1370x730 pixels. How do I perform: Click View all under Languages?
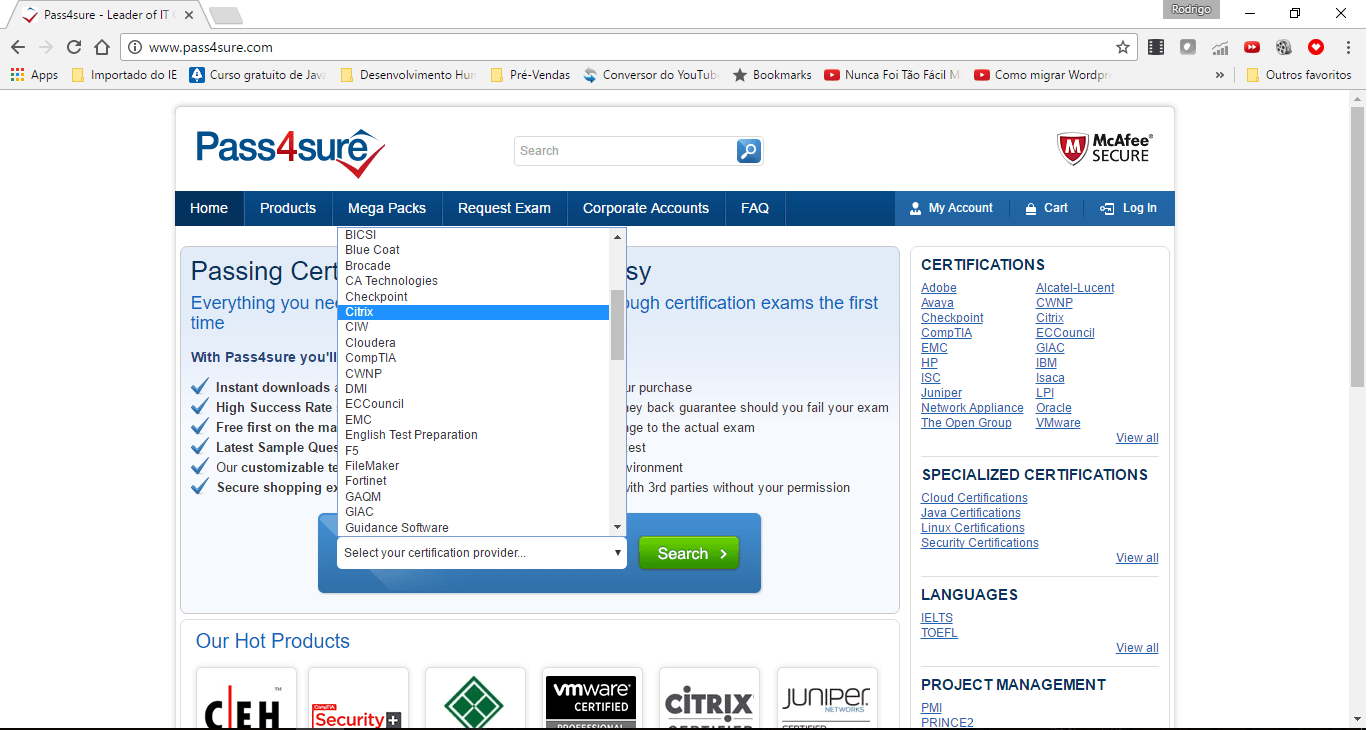1137,648
